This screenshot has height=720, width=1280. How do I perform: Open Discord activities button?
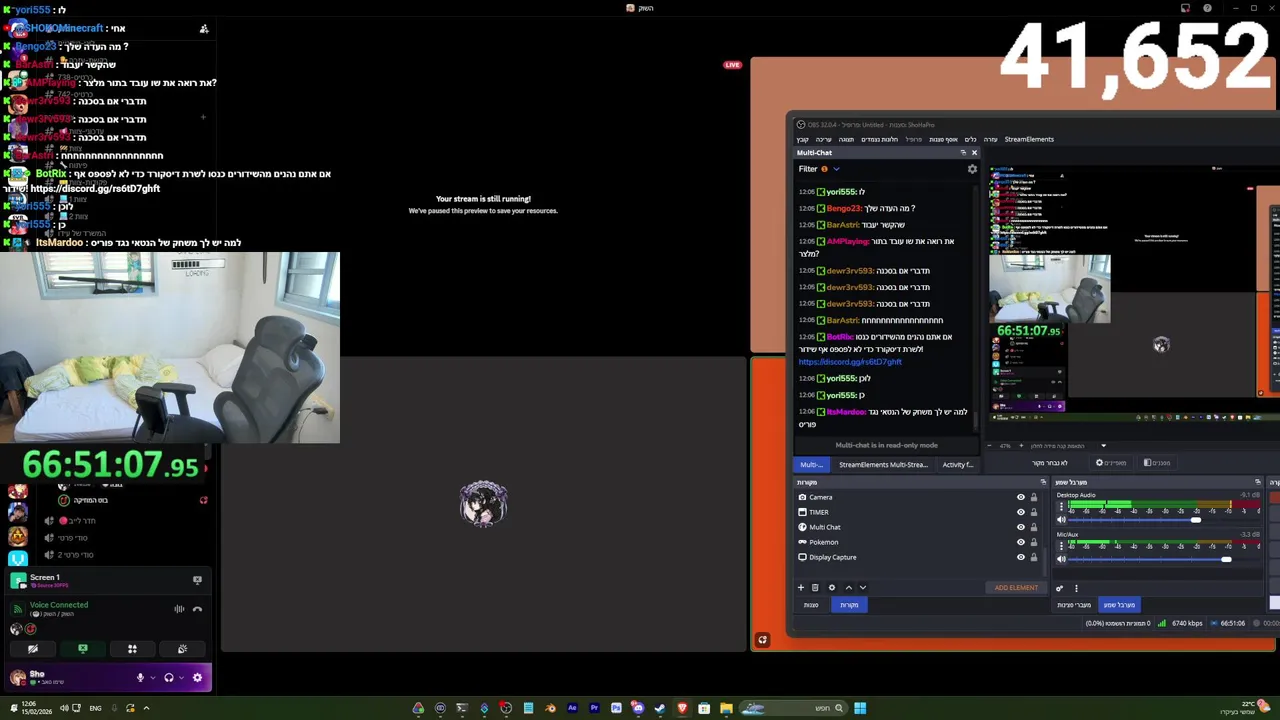click(132, 649)
